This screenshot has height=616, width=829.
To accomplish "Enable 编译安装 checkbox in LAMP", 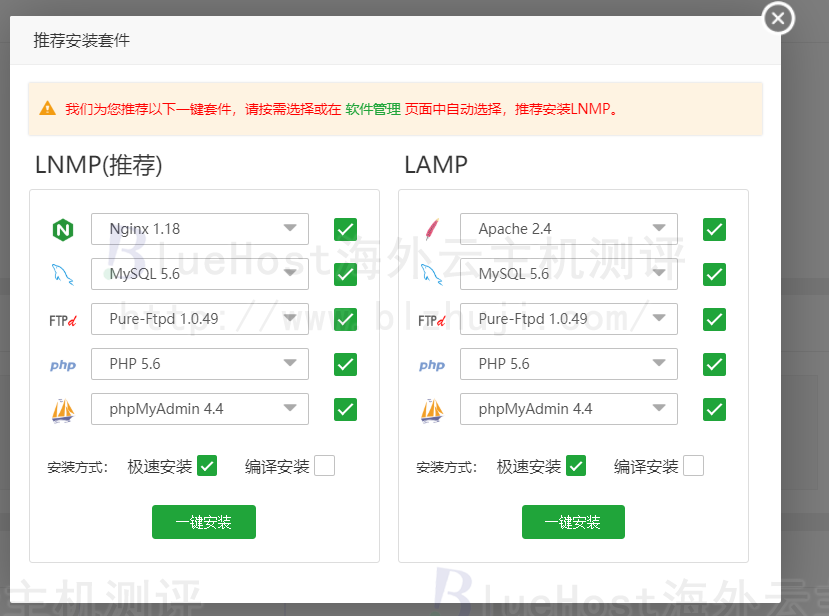I will (694, 466).
